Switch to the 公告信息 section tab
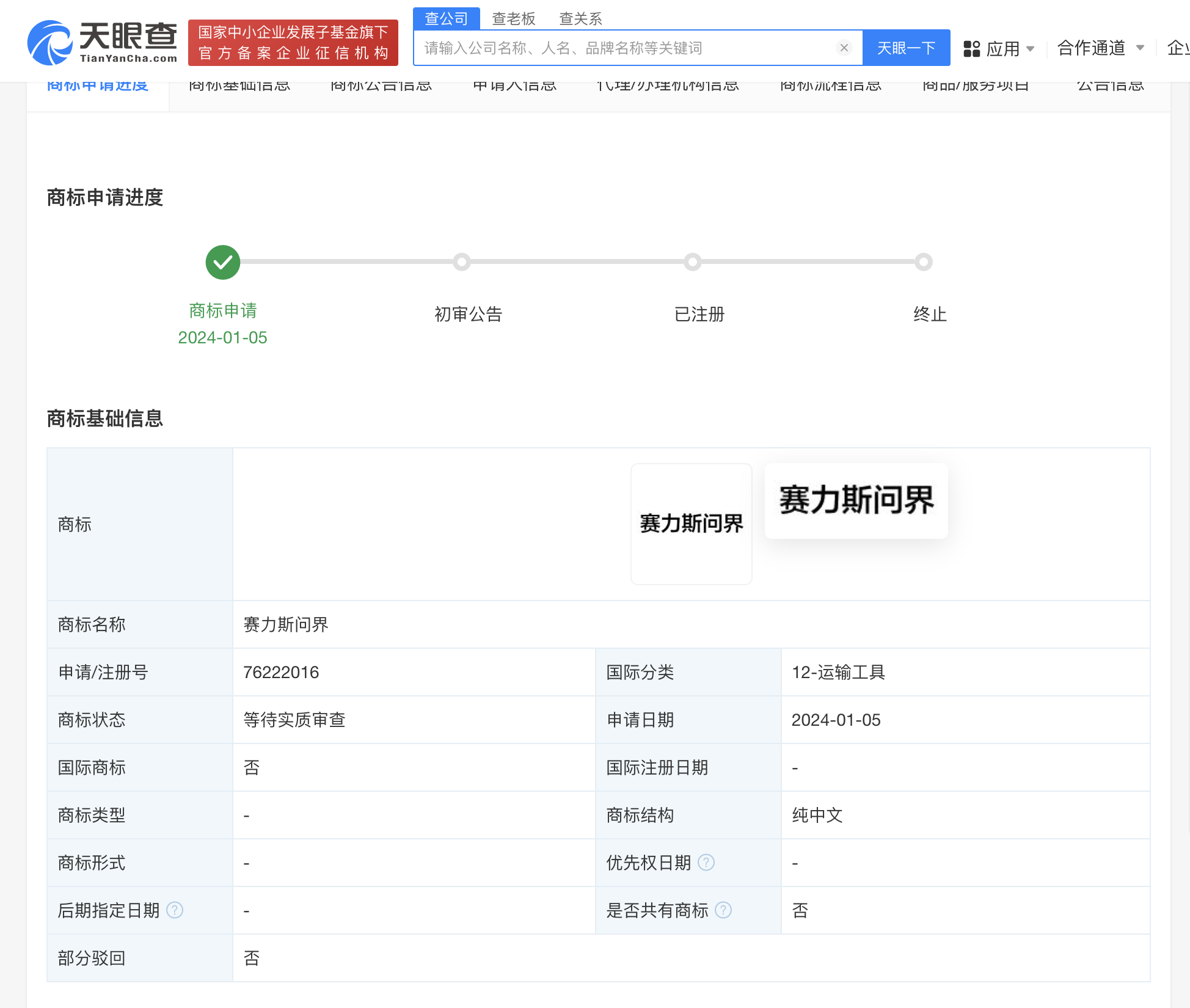This screenshot has height=1008, width=1190. pos(1111,86)
